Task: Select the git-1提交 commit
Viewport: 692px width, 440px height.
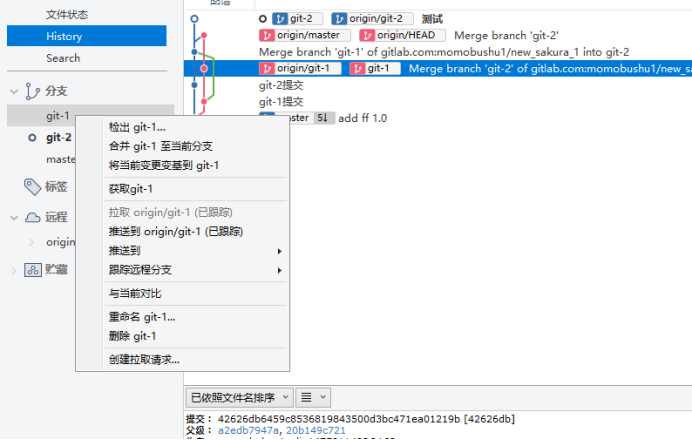Action: click(281, 102)
